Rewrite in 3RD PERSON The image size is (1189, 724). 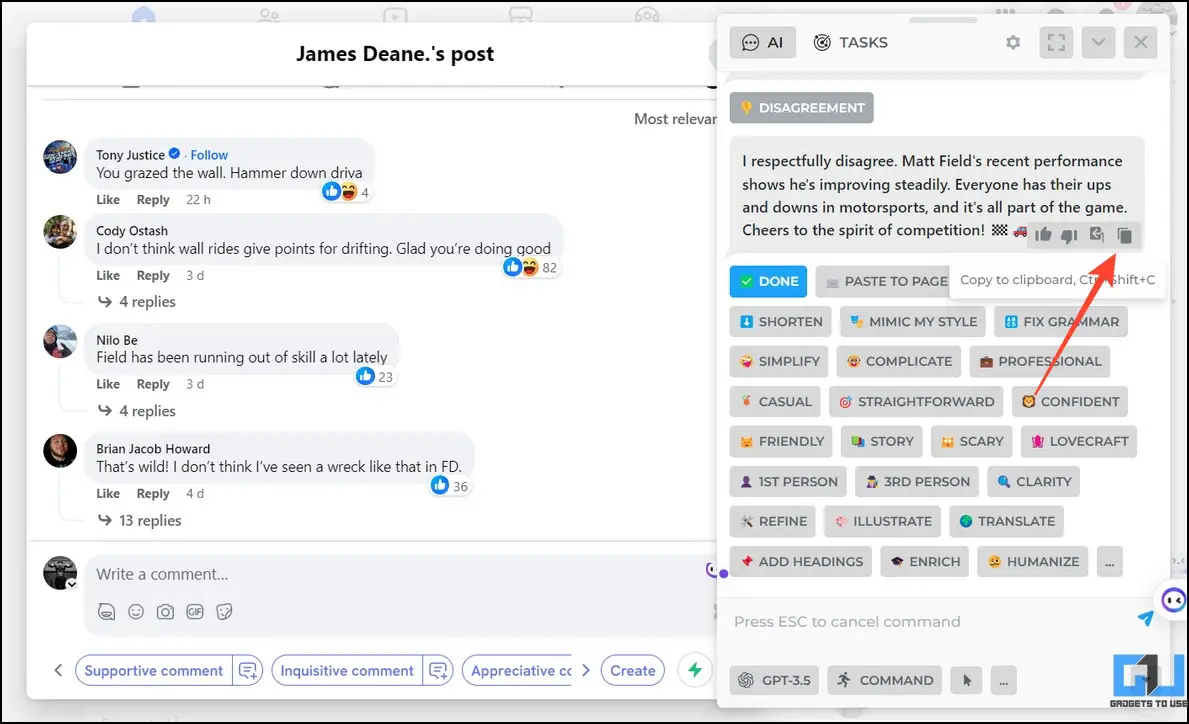pyautogui.click(x=918, y=481)
